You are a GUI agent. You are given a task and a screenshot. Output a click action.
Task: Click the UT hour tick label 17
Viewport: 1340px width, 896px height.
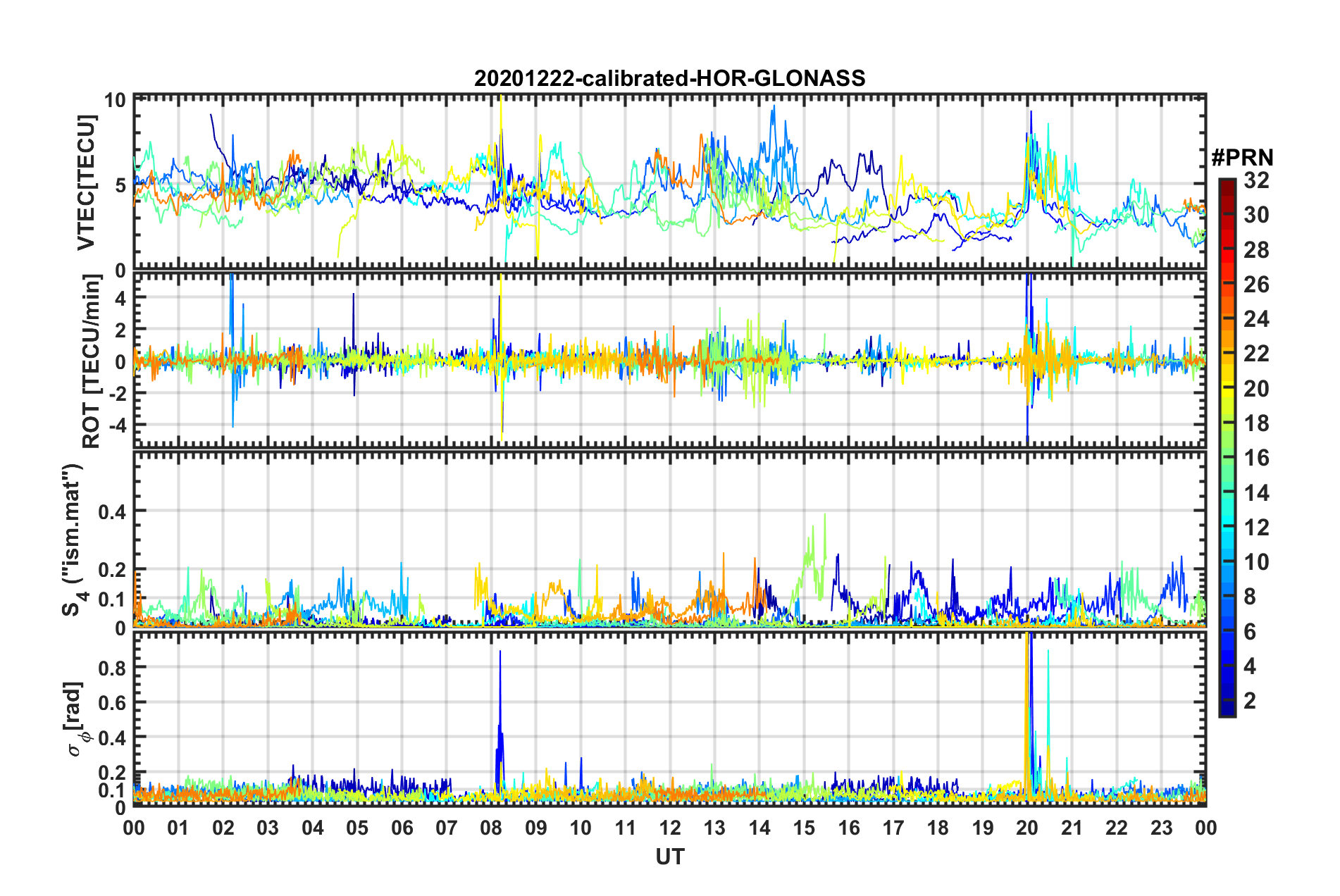893,828
